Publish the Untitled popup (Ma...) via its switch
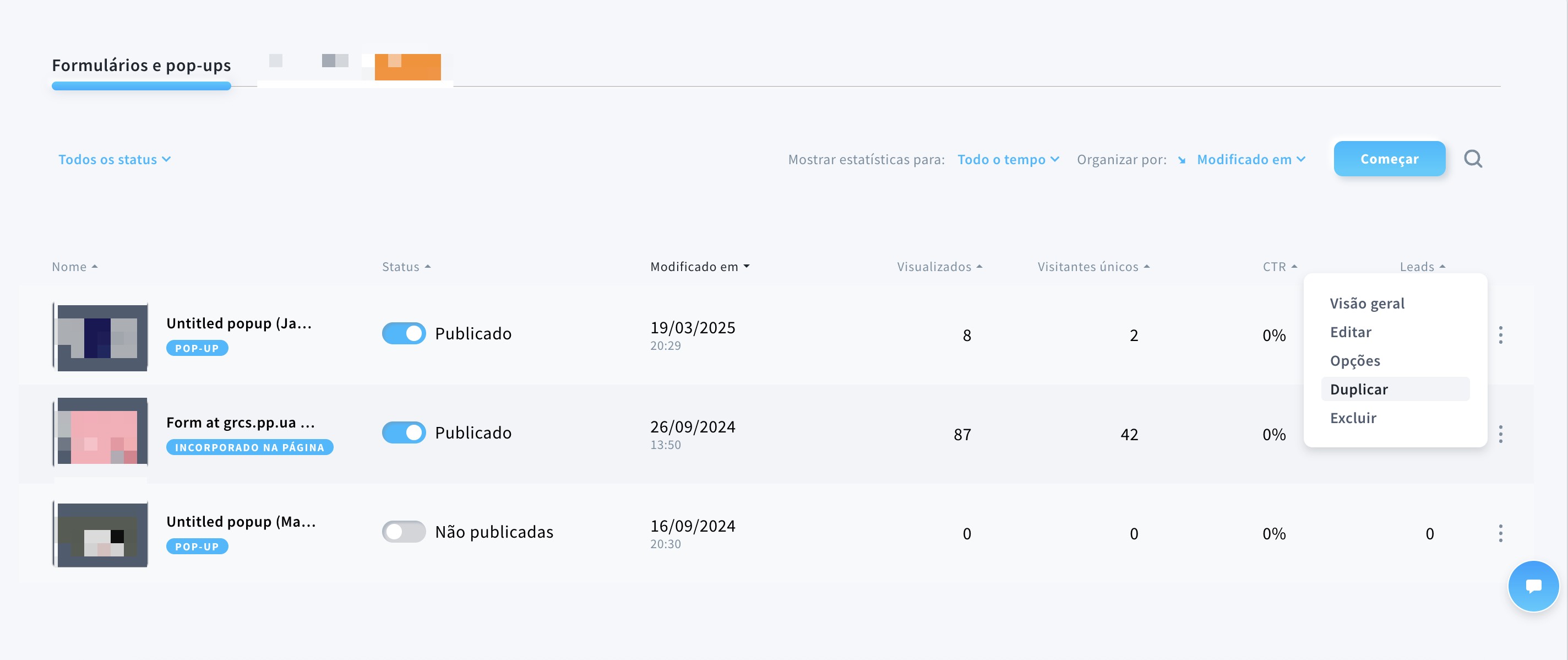Viewport: 1568px width, 660px height. coord(404,532)
